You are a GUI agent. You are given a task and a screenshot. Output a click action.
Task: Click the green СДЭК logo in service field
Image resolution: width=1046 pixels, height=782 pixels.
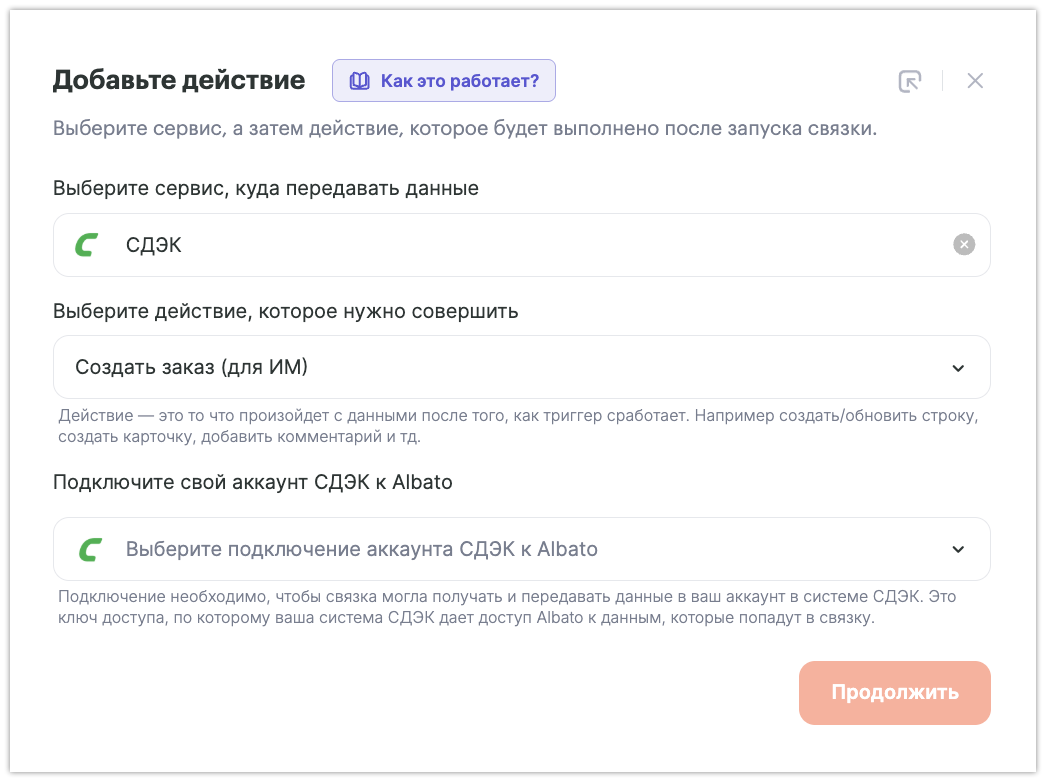click(88, 245)
